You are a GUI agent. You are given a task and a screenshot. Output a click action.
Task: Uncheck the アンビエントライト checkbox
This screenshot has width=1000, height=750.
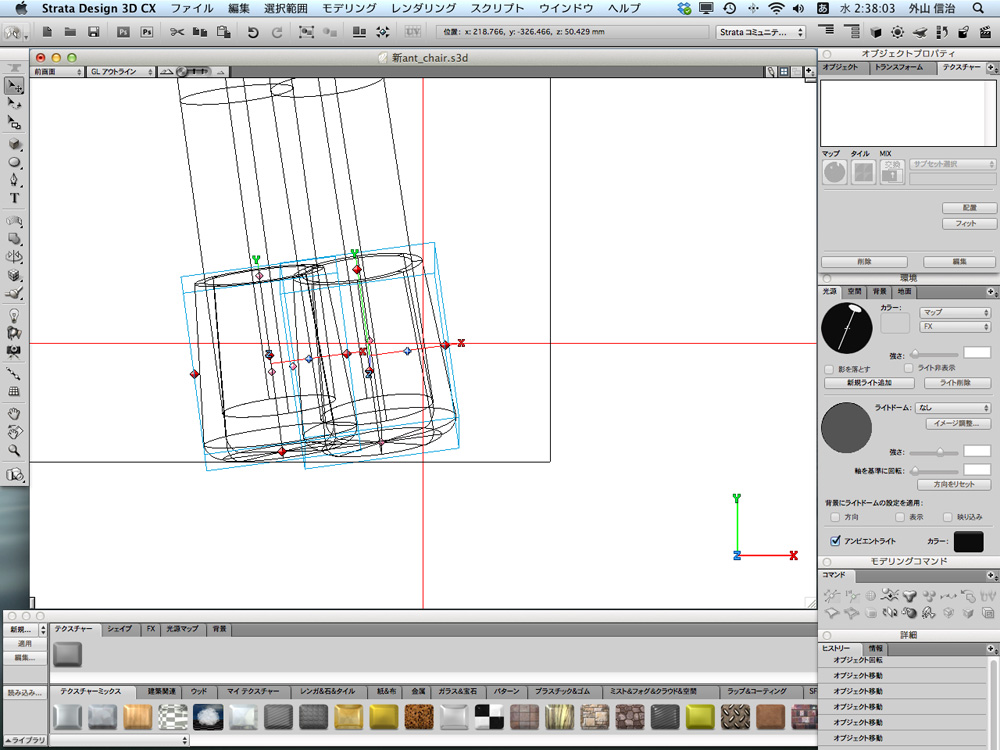point(835,541)
